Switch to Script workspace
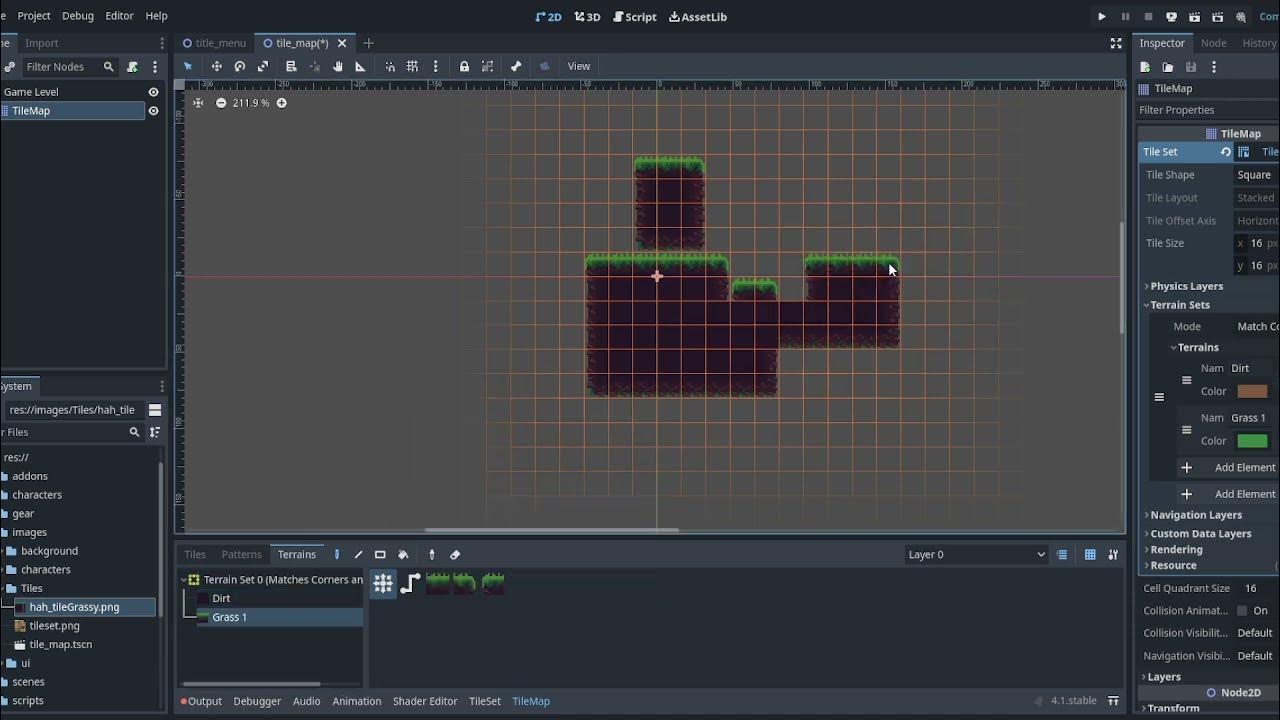The image size is (1280, 720). (635, 16)
